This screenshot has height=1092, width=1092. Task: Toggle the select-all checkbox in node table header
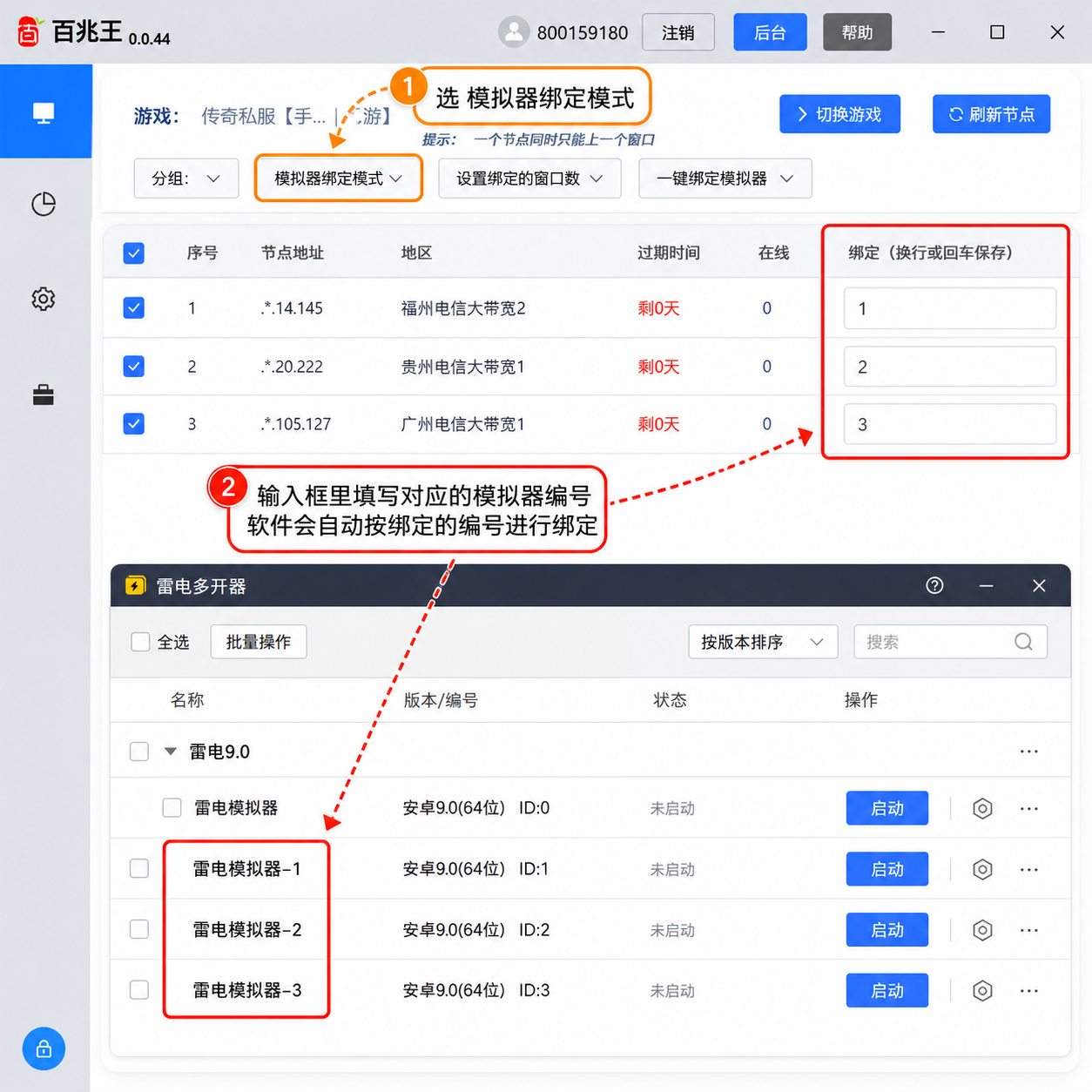(133, 253)
